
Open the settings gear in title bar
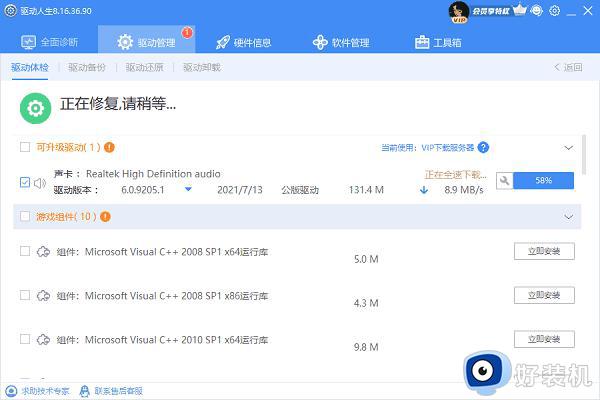tap(554, 11)
